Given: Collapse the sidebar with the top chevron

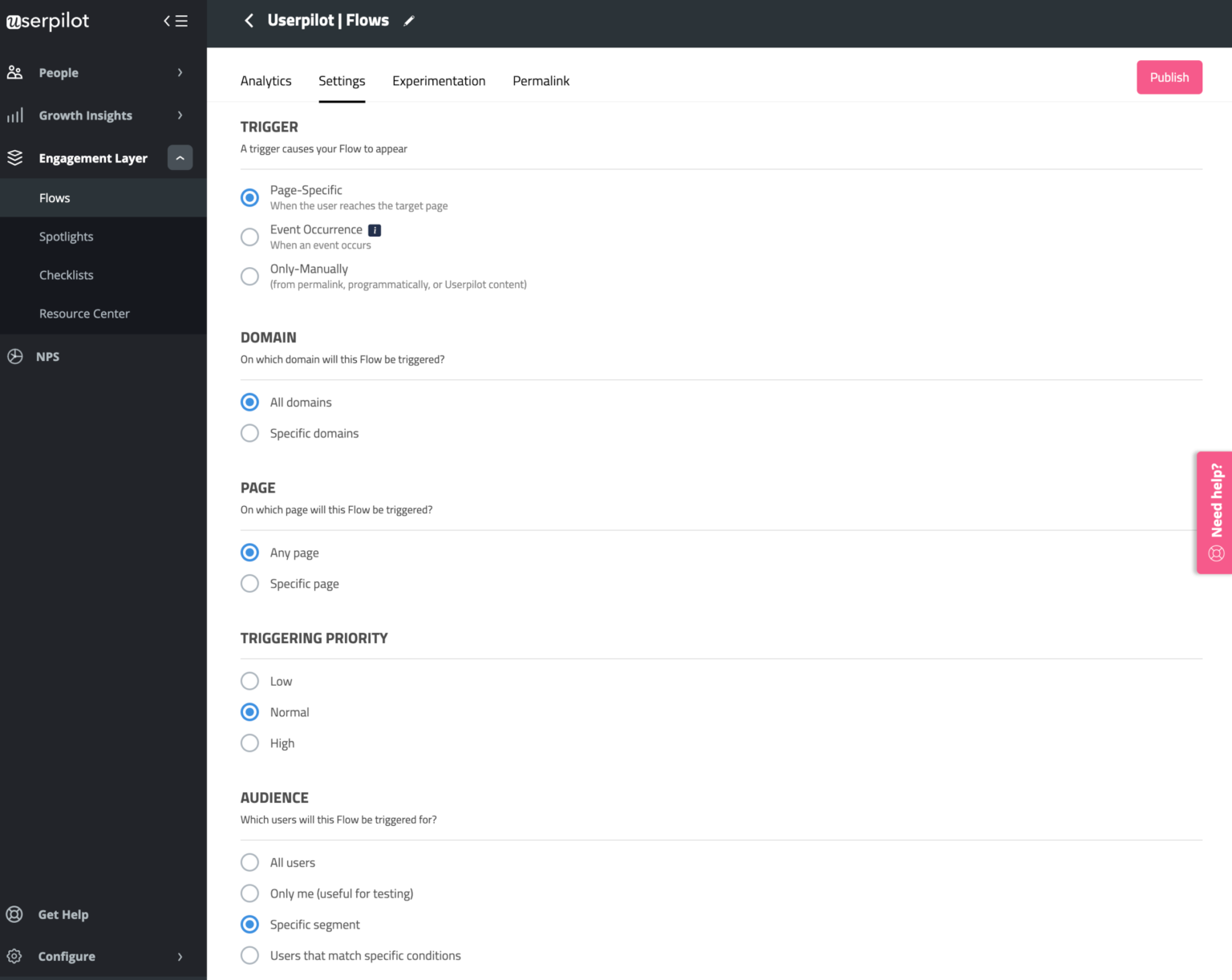Looking at the screenshot, I should pos(167,21).
